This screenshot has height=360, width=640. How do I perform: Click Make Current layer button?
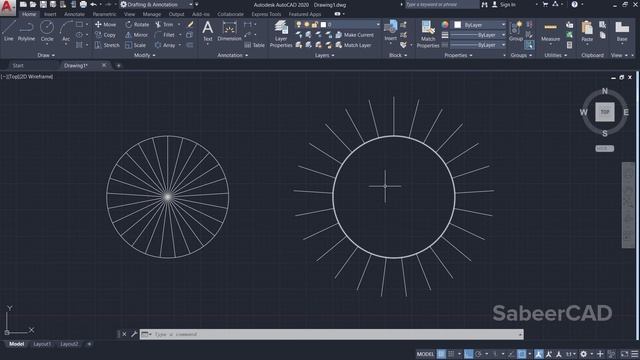(355, 35)
